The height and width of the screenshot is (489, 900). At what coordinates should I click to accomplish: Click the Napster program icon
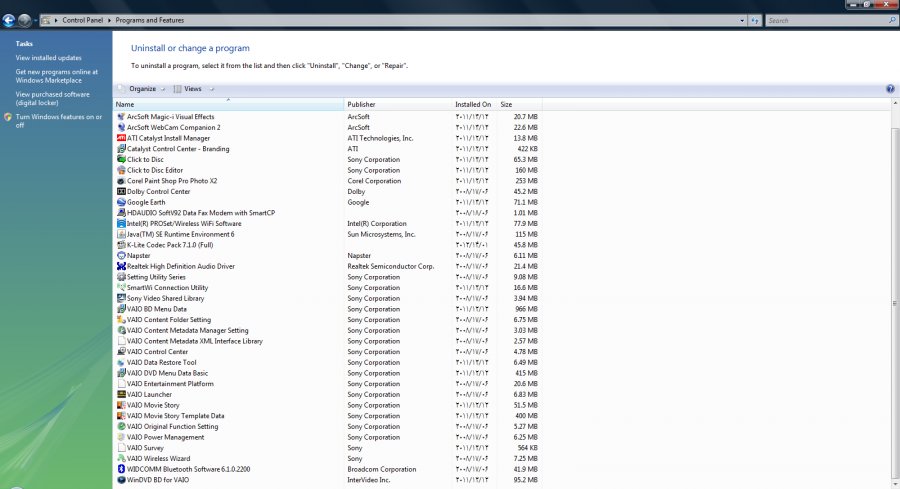click(x=121, y=255)
